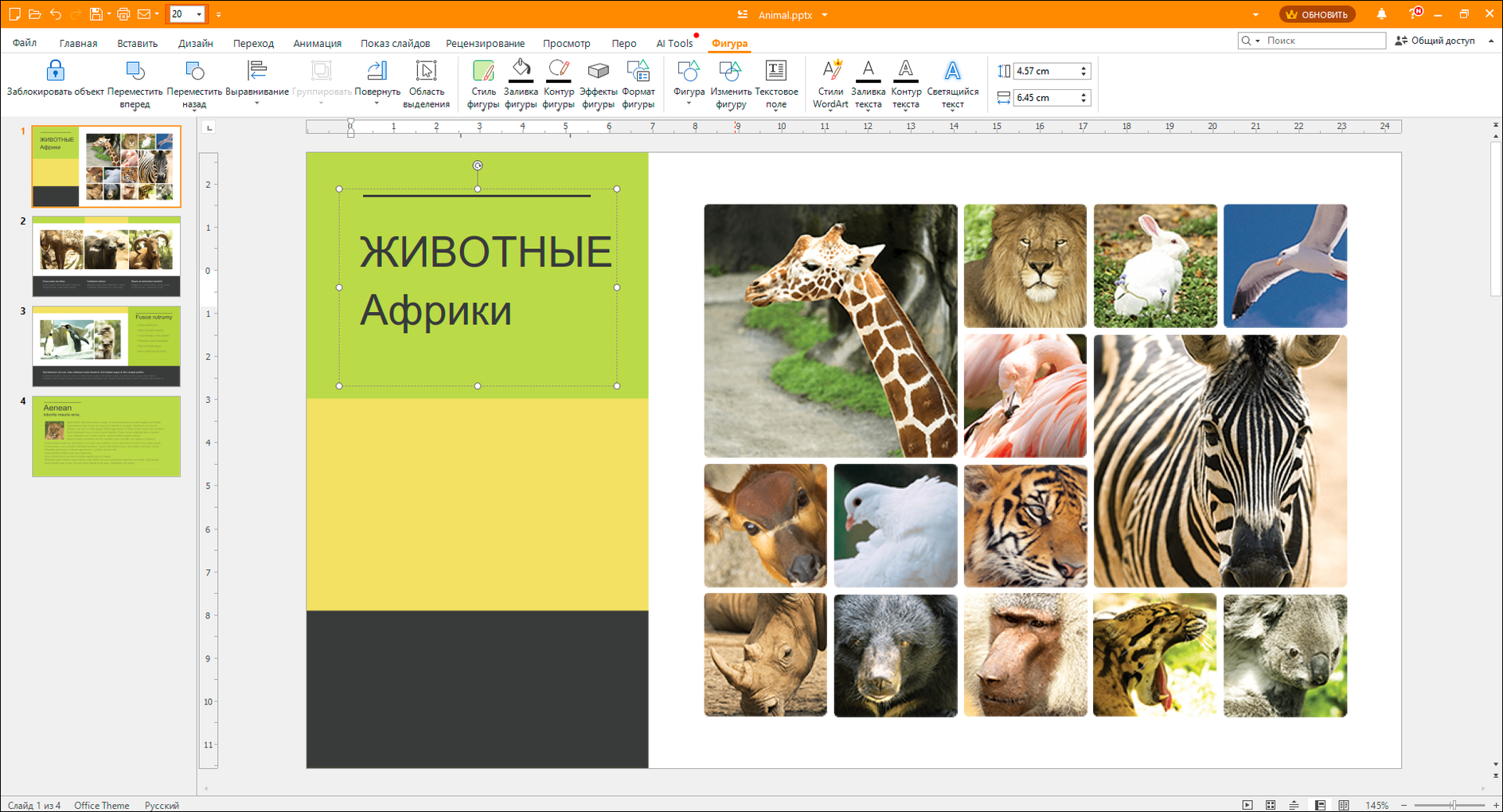This screenshot has width=1503, height=812.
Task: Increase shape width stepper 6.45 cm
Action: click(x=1083, y=94)
